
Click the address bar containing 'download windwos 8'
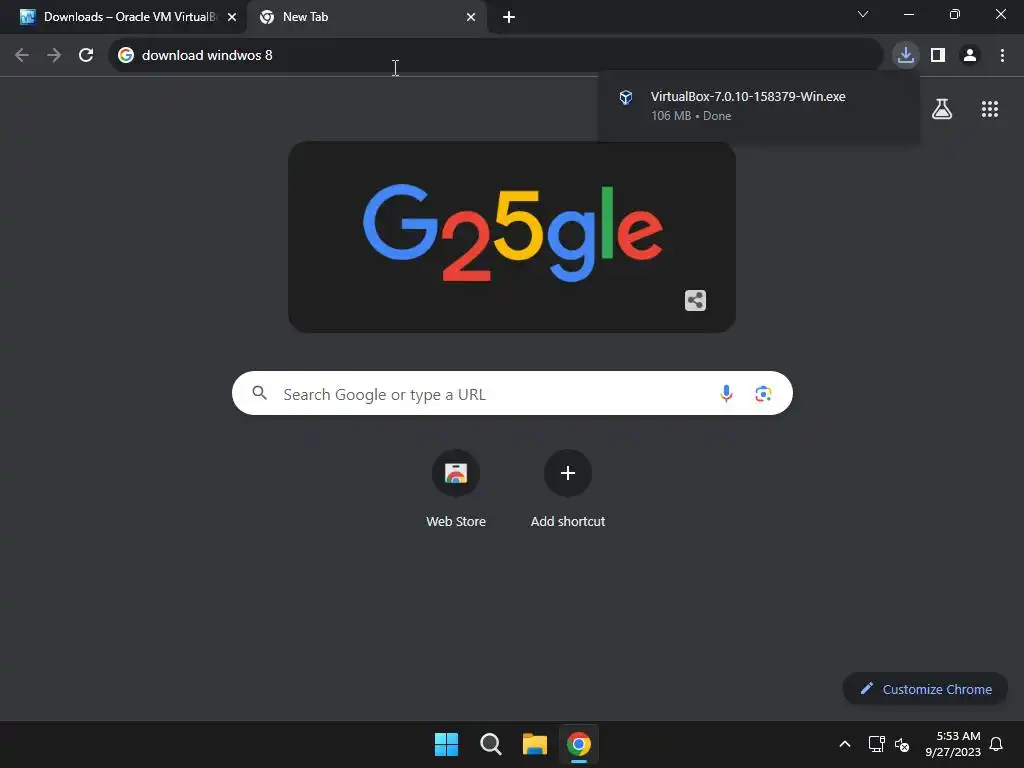pos(496,55)
